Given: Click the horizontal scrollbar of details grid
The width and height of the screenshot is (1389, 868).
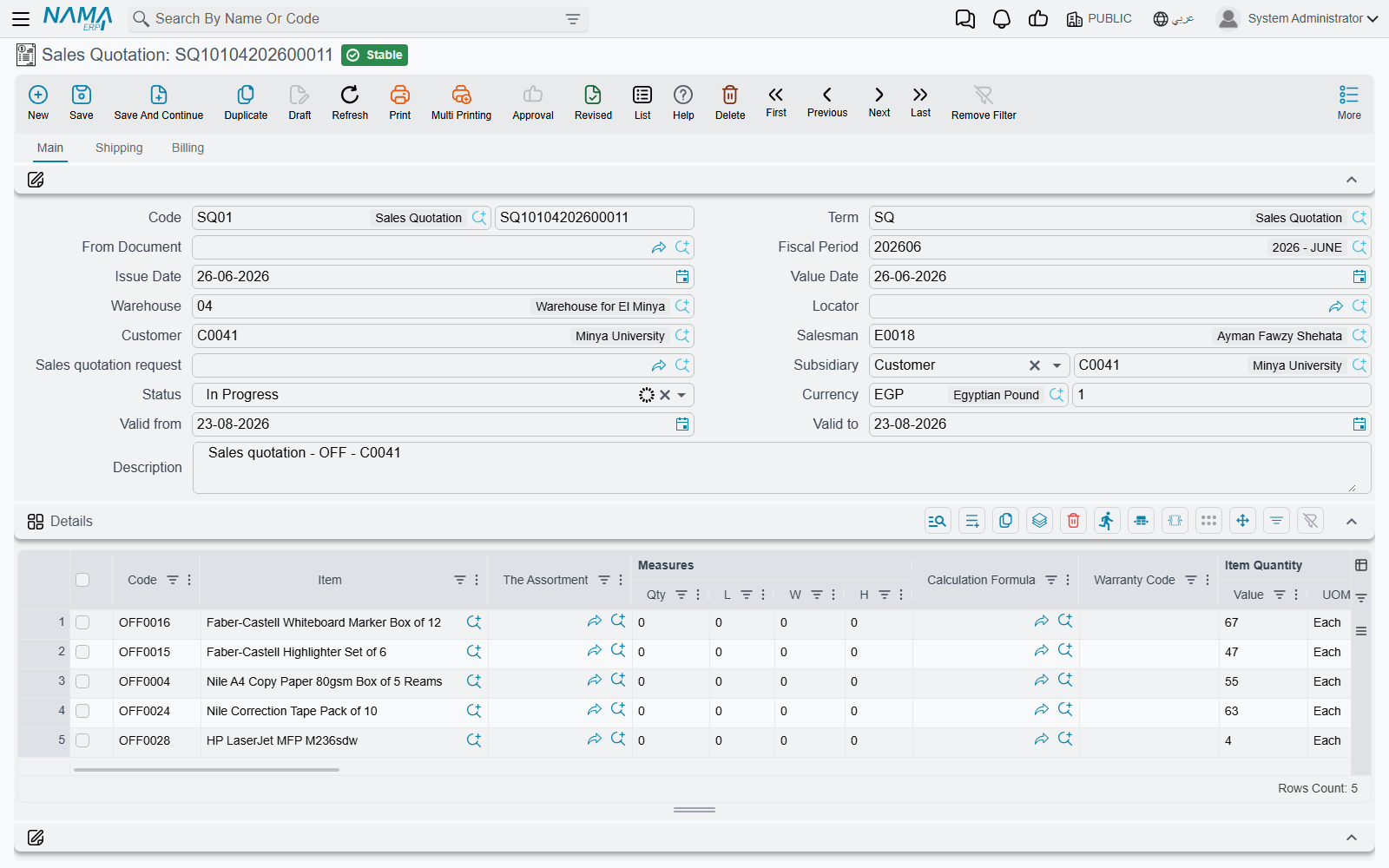Looking at the screenshot, I should pos(207,769).
